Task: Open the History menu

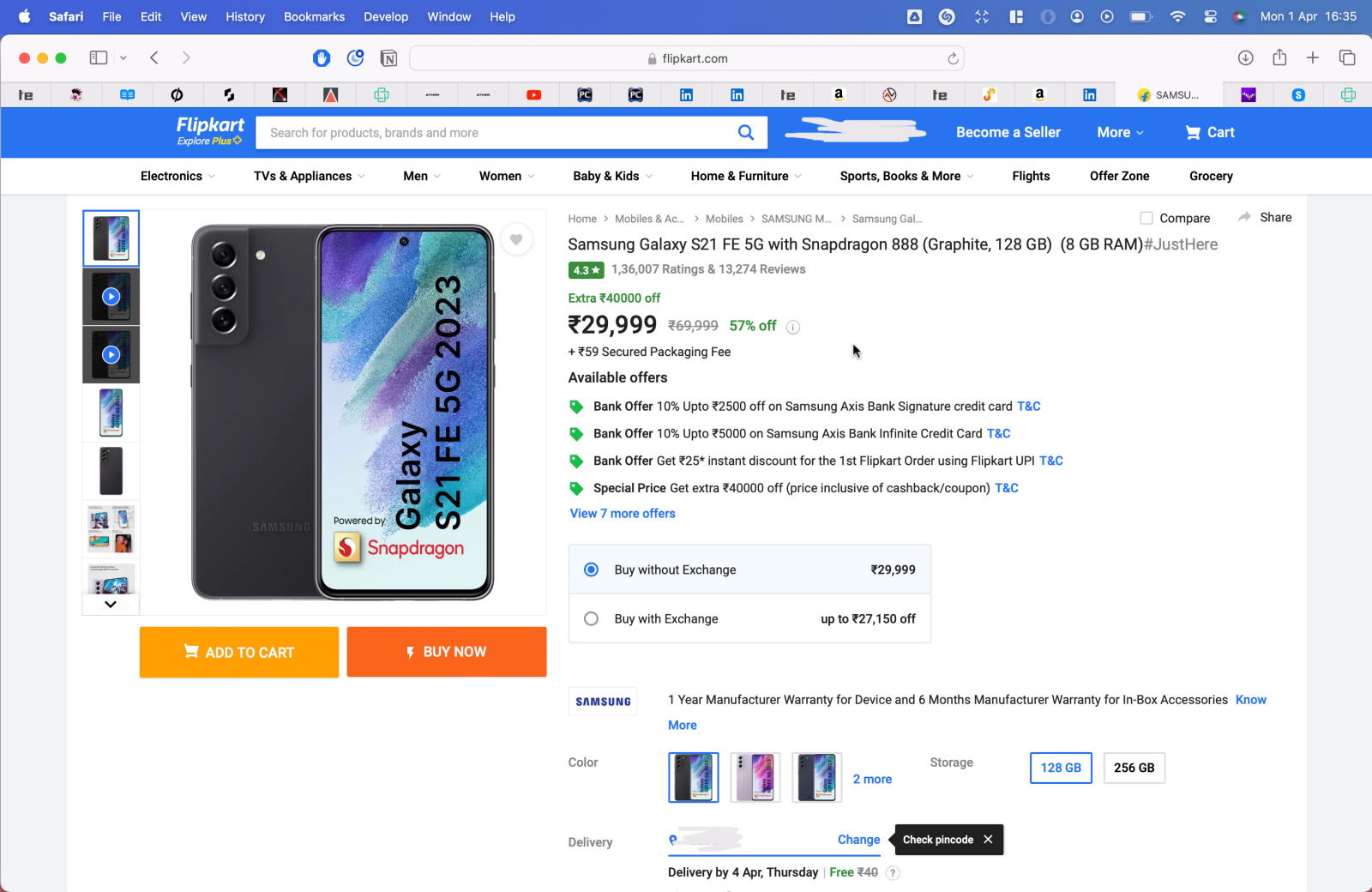Action: (245, 16)
